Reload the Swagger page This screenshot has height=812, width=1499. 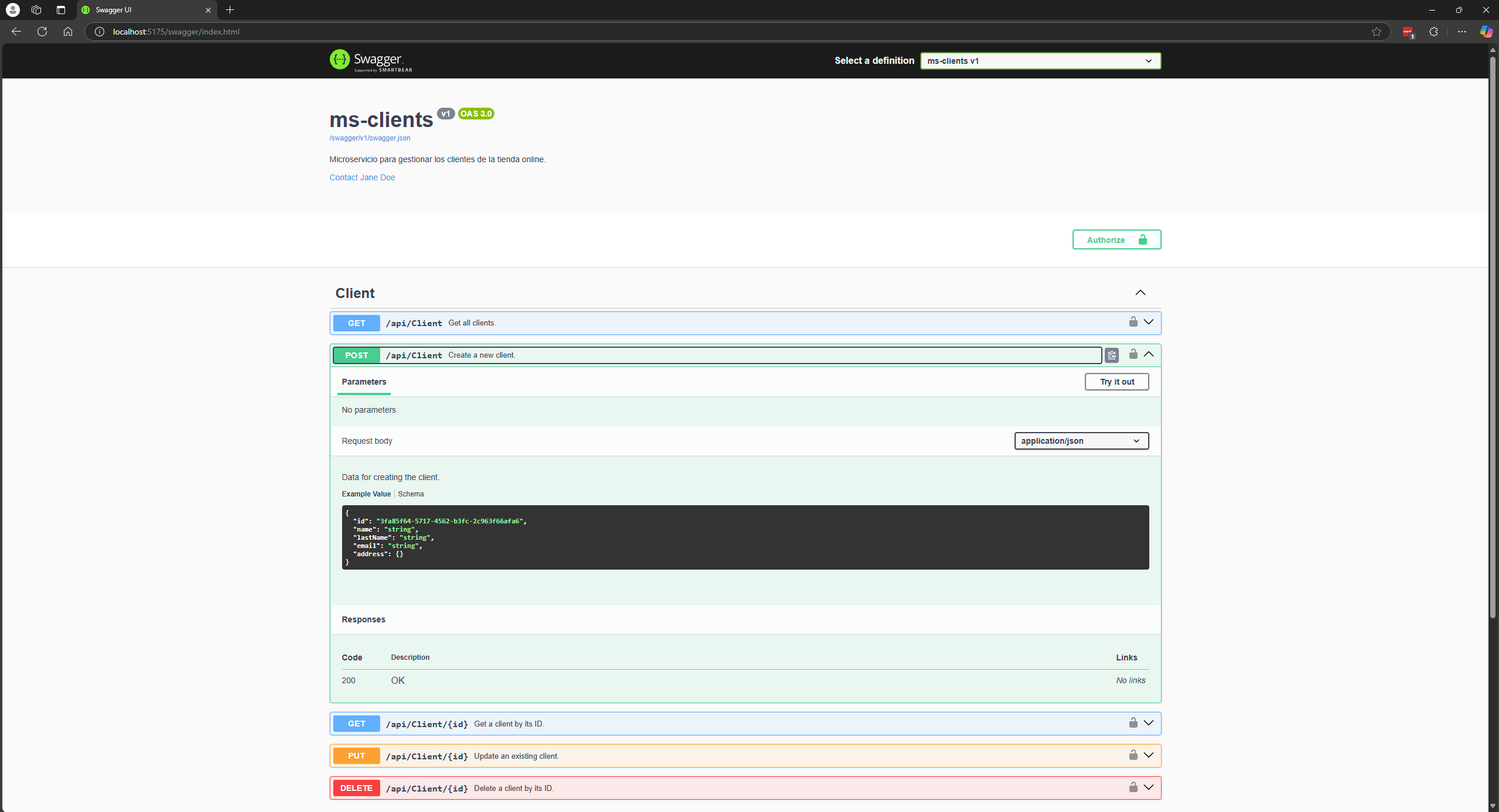pyautogui.click(x=42, y=32)
